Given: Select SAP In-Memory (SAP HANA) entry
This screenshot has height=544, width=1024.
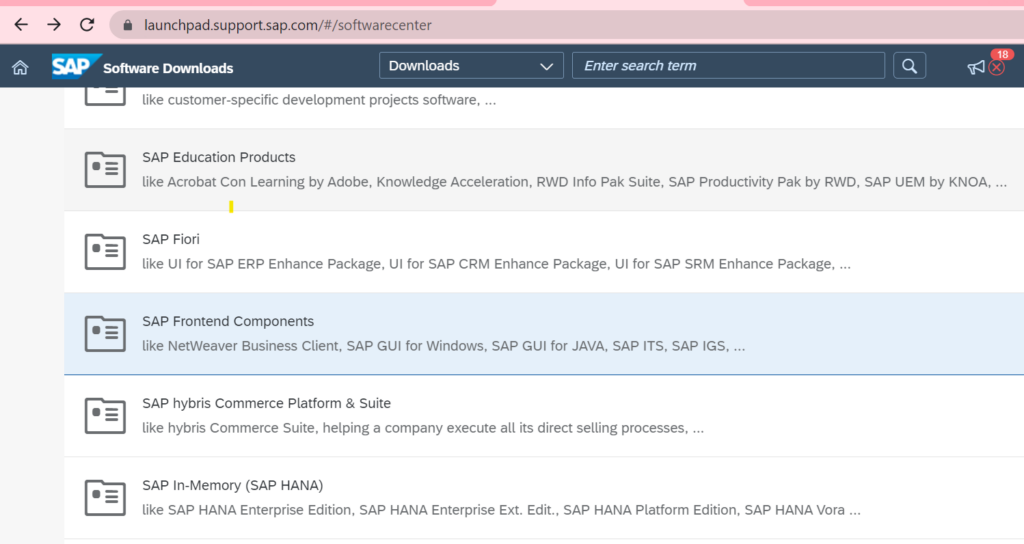Looking at the screenshot, I should [x=233, y=485].
